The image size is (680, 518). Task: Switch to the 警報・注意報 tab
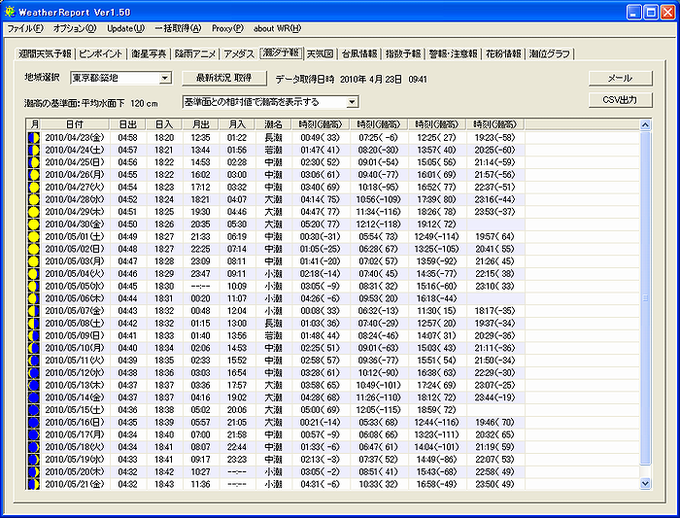coord(453,54)
